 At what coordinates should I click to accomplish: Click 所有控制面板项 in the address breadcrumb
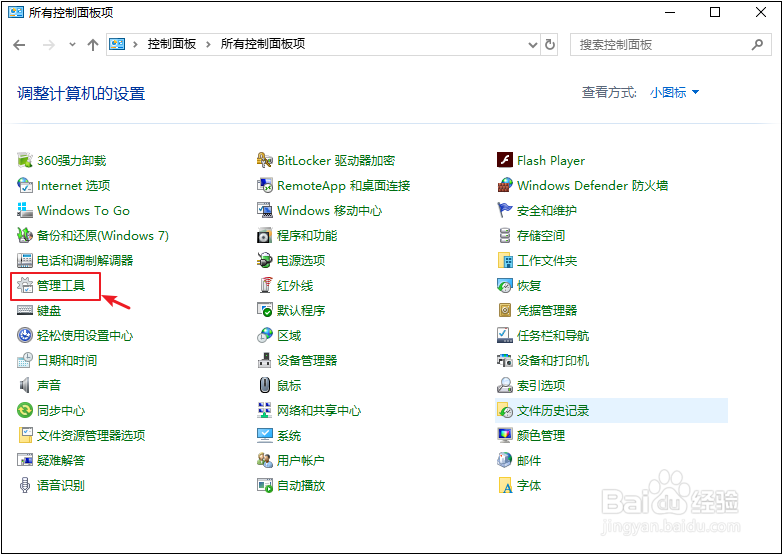pos(262,44)
